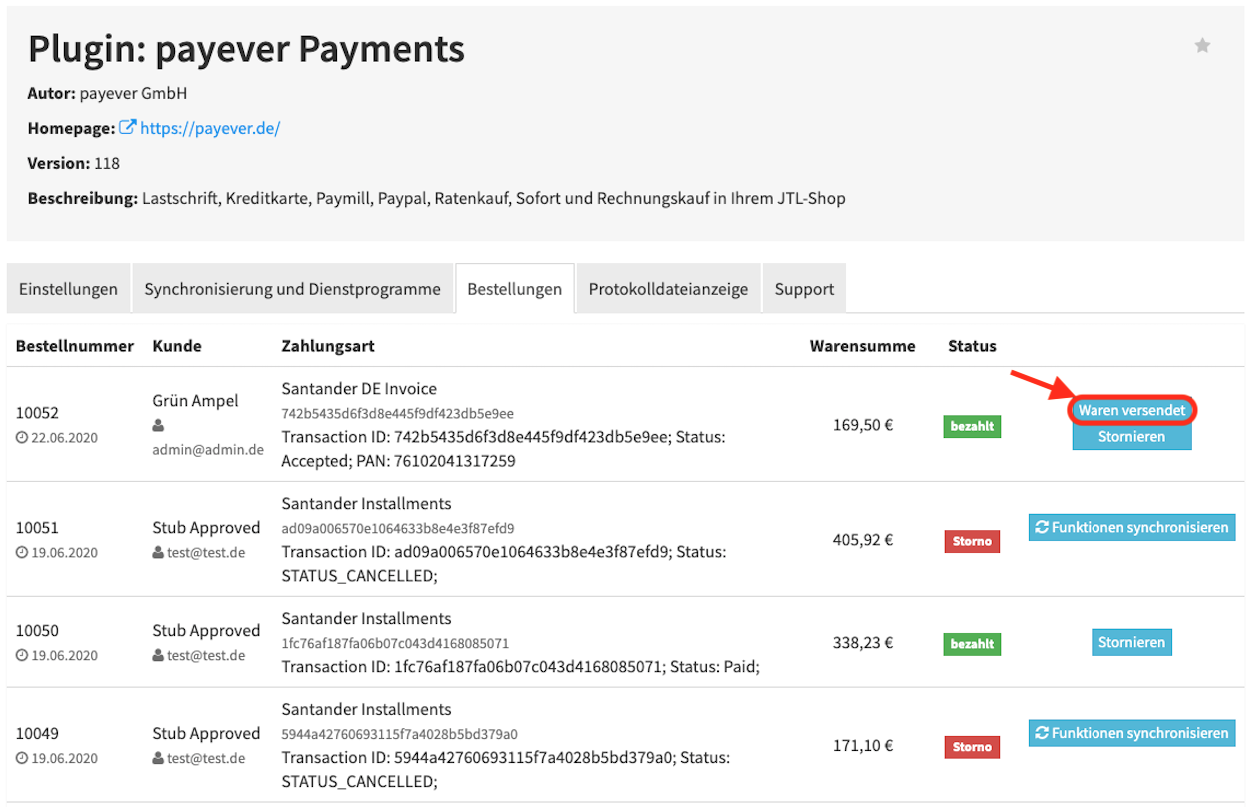Click user icon under Grün Ampel
1253x807 pixels.
(x=158, y=425)
